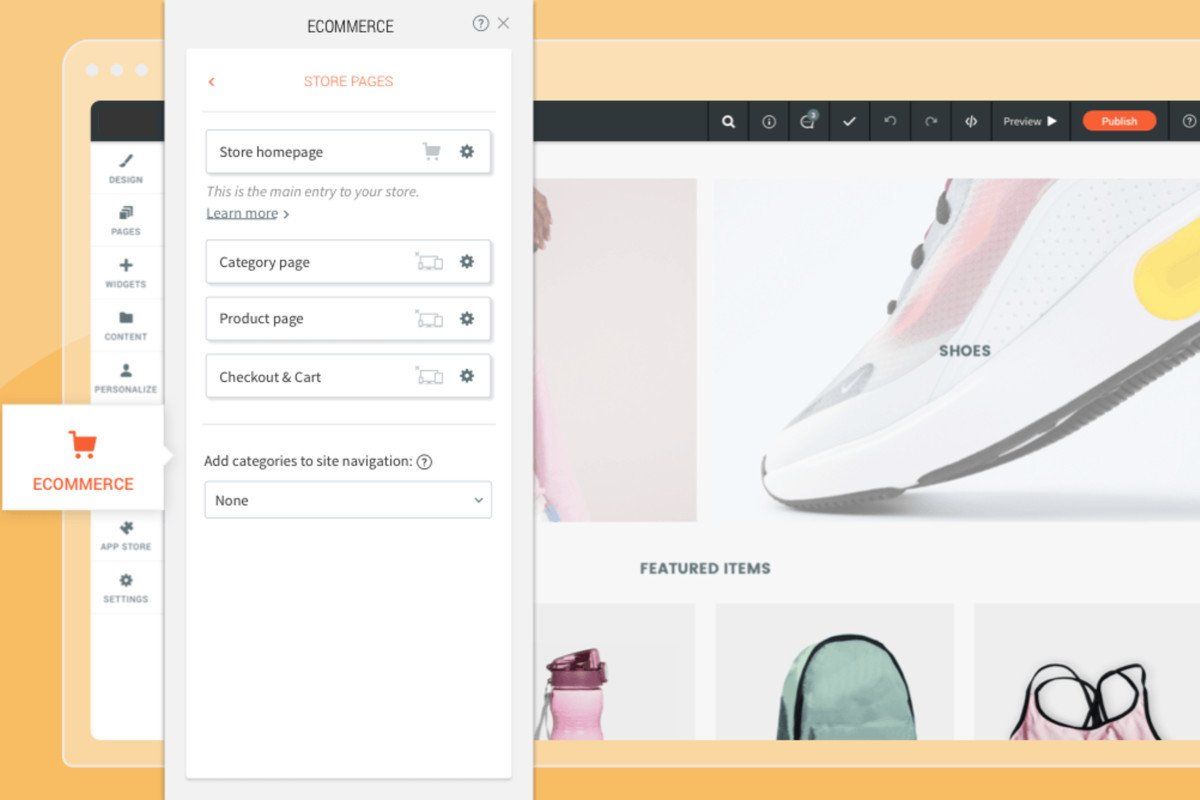
Task: Expand the categories navigation dropdown showing None
Action: pos(348,500)
